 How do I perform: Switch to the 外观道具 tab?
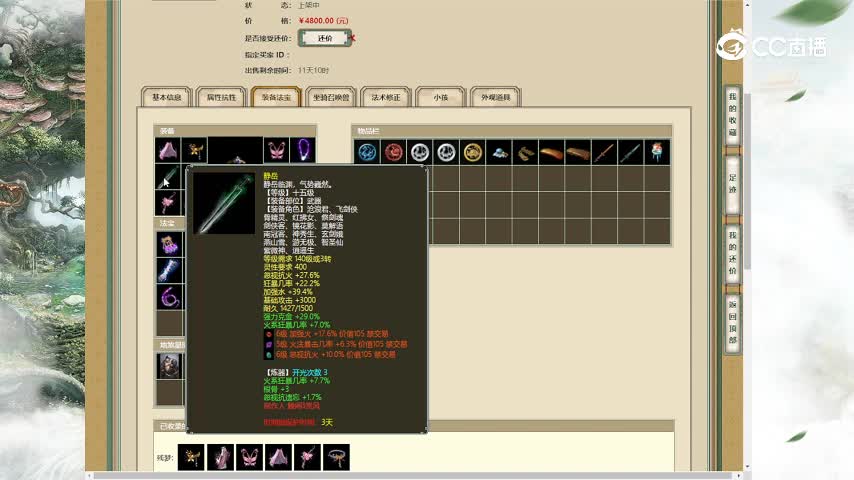(496, 97)
